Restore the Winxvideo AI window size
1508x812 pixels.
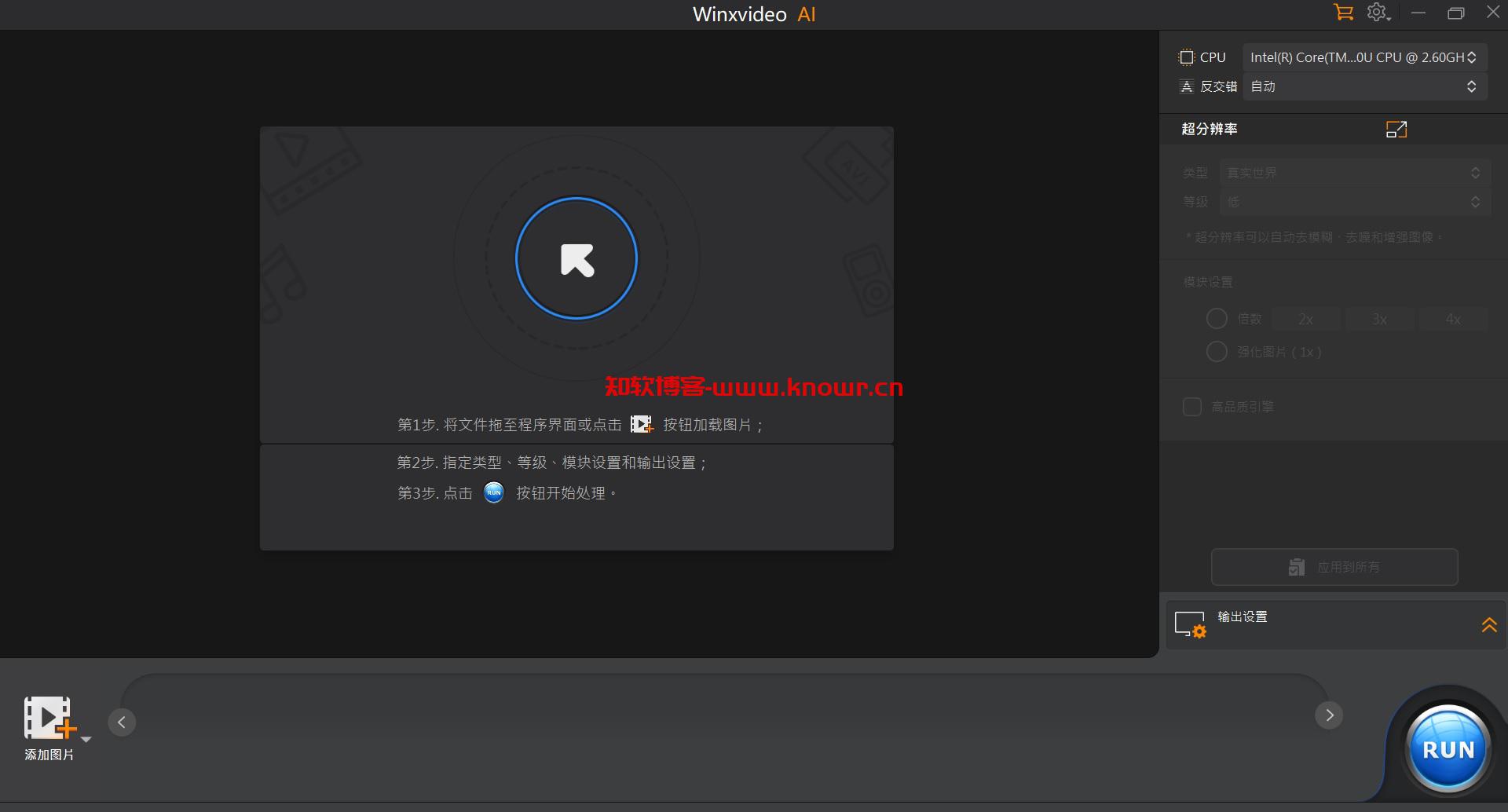coord(1456,13)
